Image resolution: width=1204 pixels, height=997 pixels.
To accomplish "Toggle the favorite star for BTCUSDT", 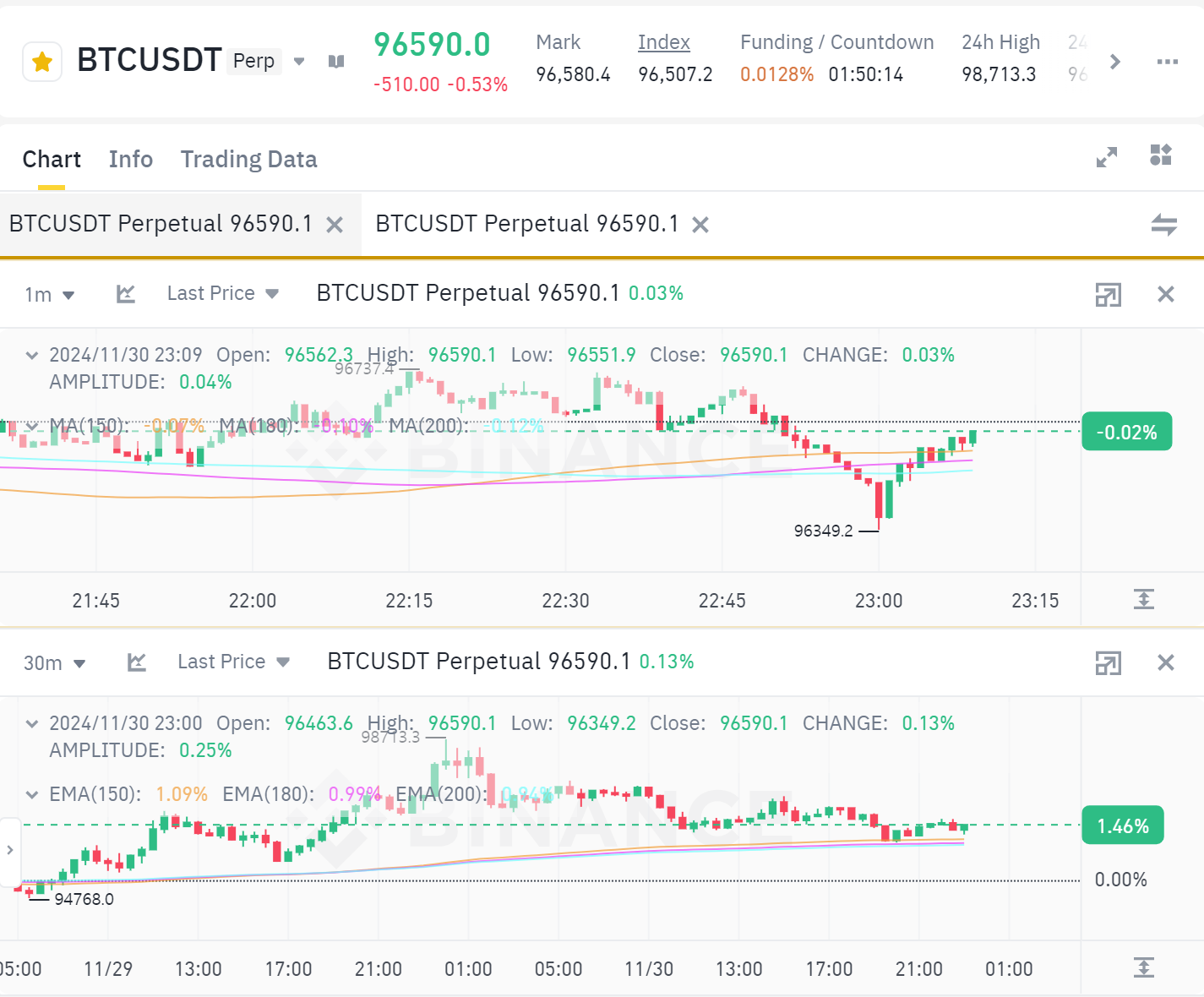I will (42, 62).
